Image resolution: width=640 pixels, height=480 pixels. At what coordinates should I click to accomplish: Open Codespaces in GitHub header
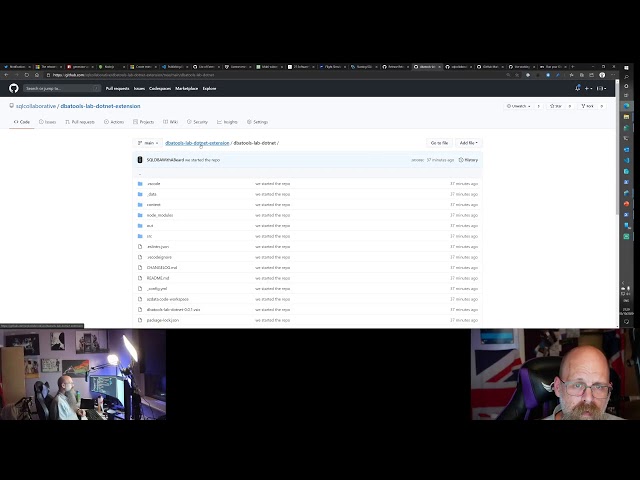[160, 88]
